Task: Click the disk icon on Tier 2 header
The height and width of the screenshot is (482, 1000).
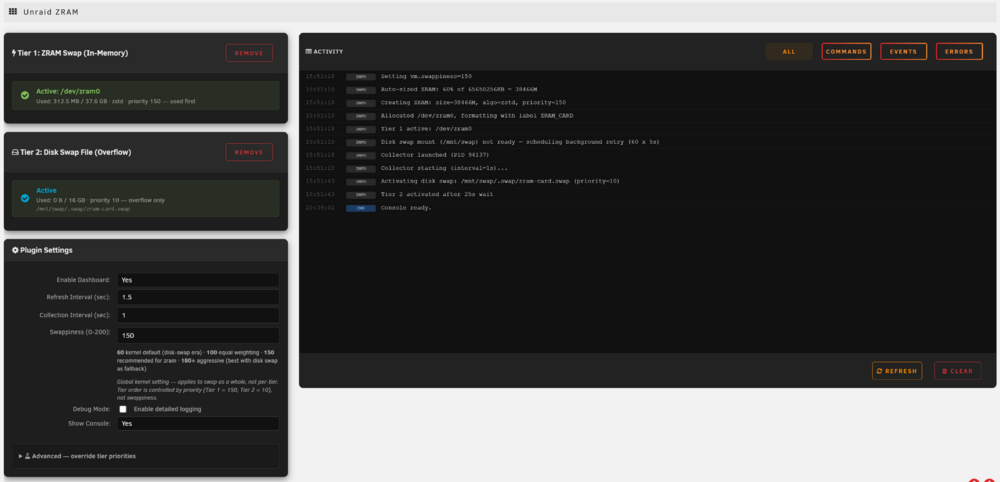Action: (x=15, y=152)
